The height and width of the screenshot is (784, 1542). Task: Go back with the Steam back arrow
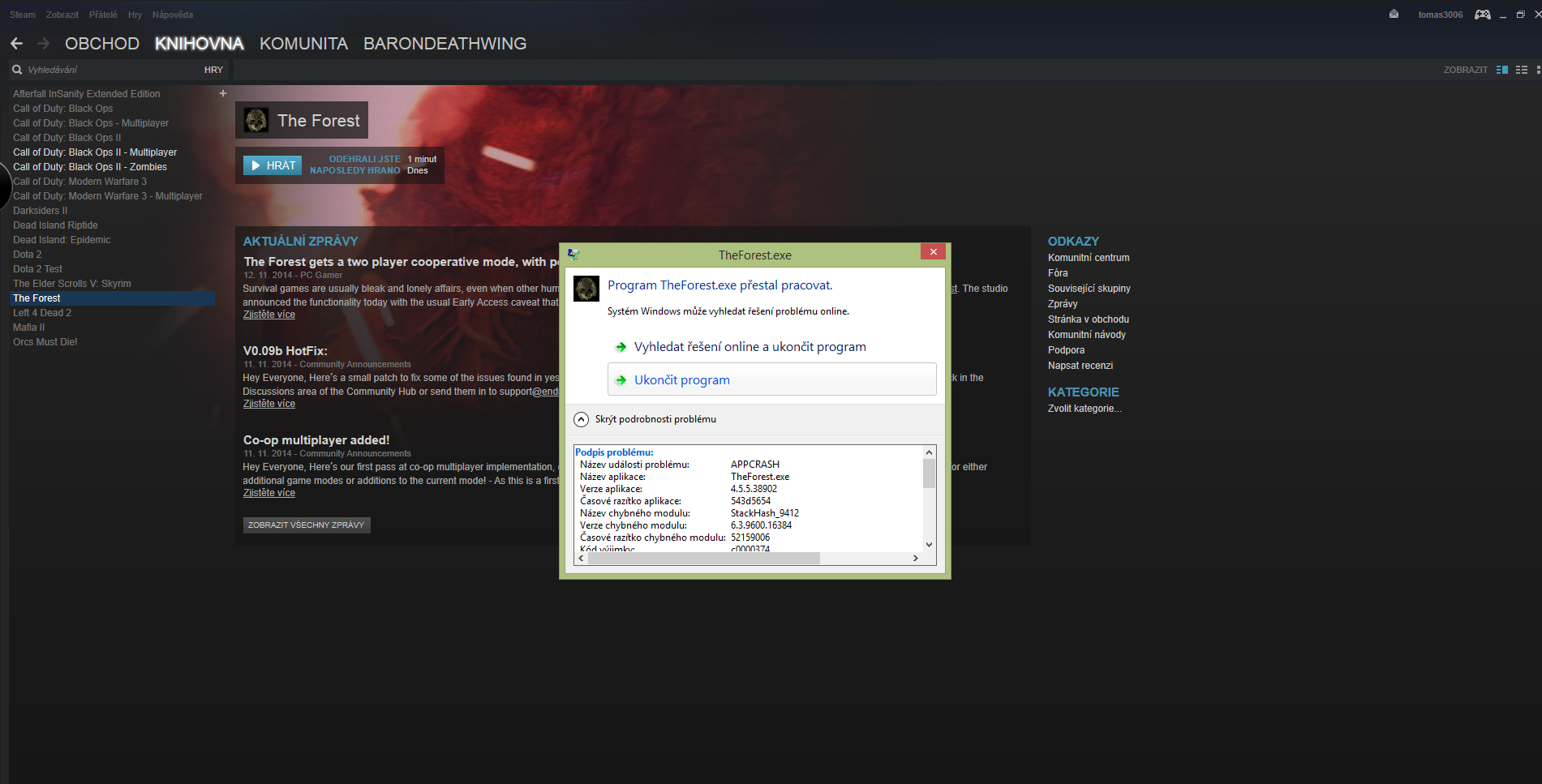point(16,44)
